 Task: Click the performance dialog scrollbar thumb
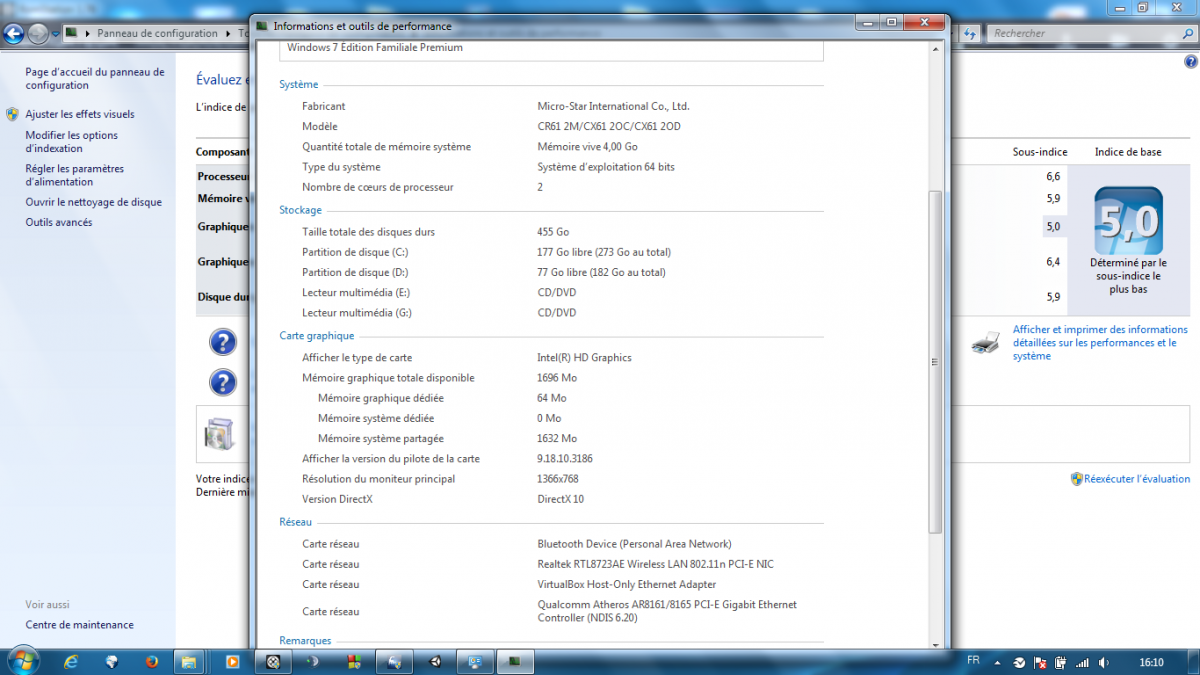pyautogui.click(x=936, y=360)
